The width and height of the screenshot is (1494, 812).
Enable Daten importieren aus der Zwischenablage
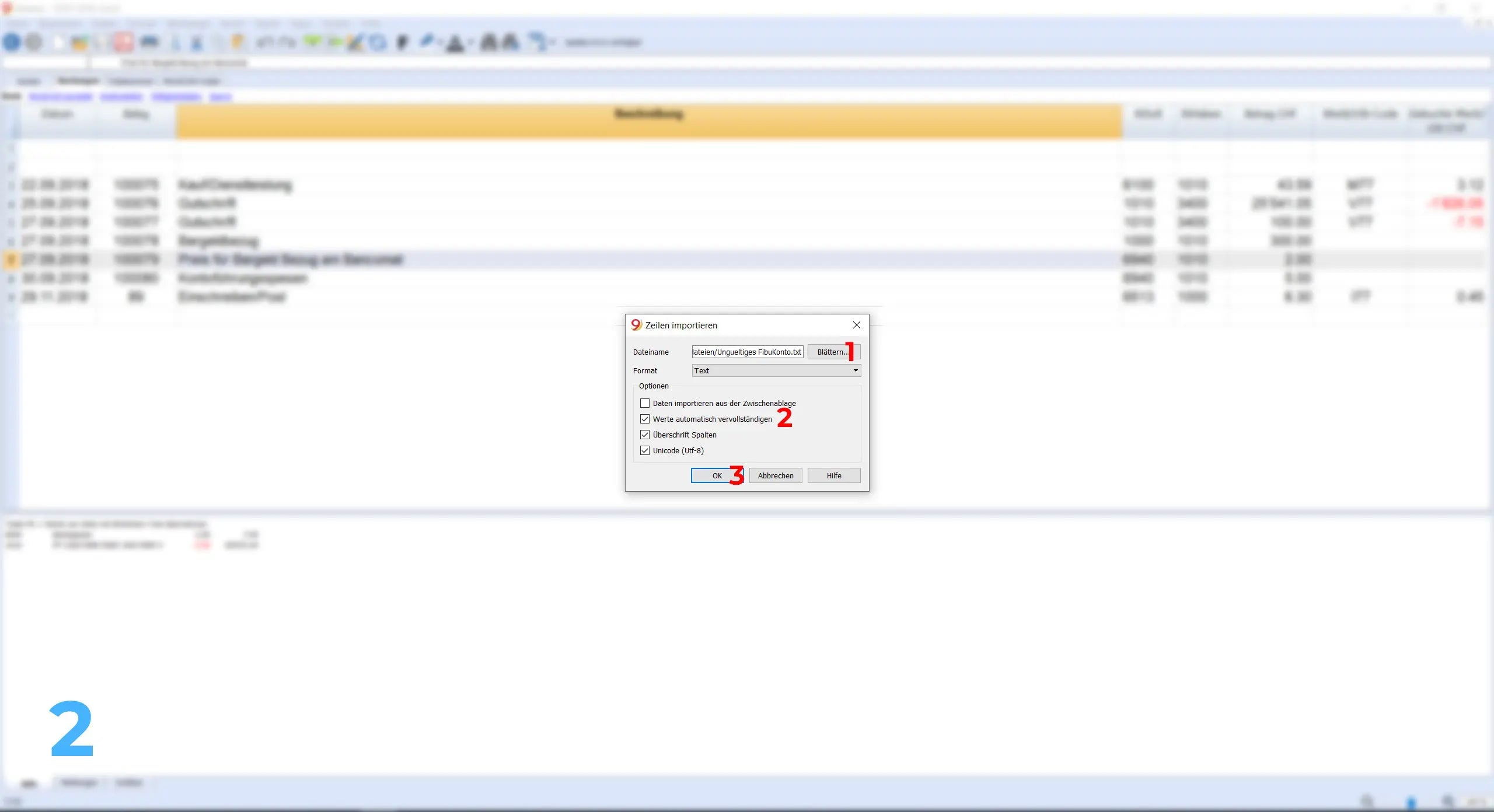[x=645, y=403]
